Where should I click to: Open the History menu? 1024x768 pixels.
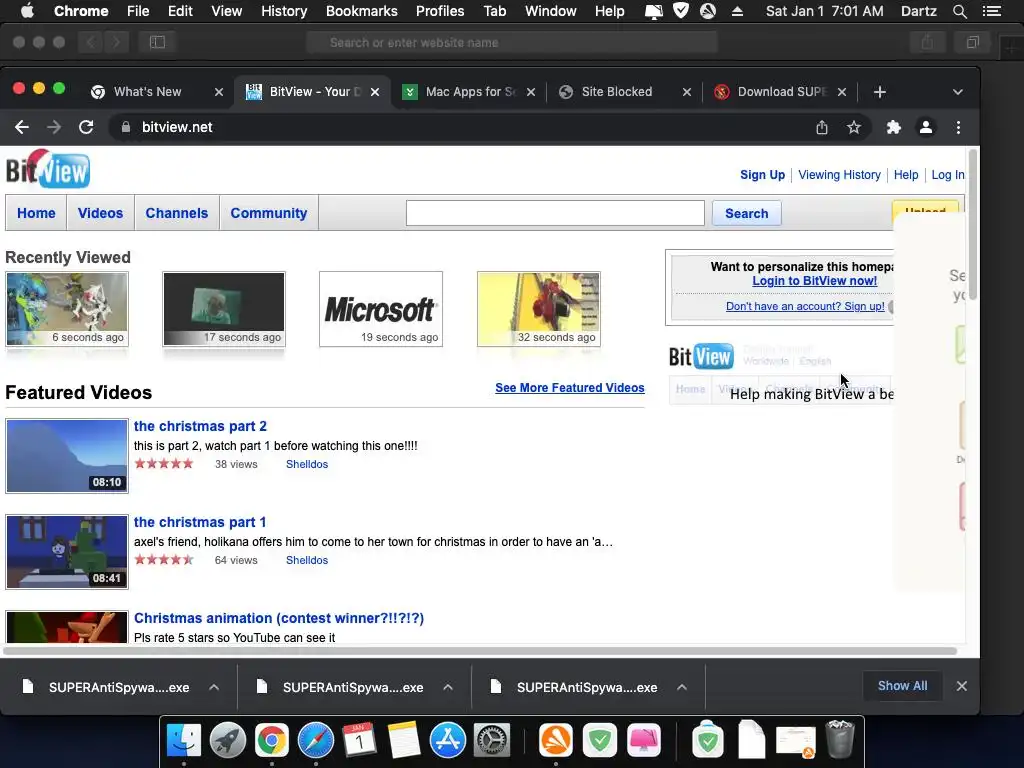[283, 11]
